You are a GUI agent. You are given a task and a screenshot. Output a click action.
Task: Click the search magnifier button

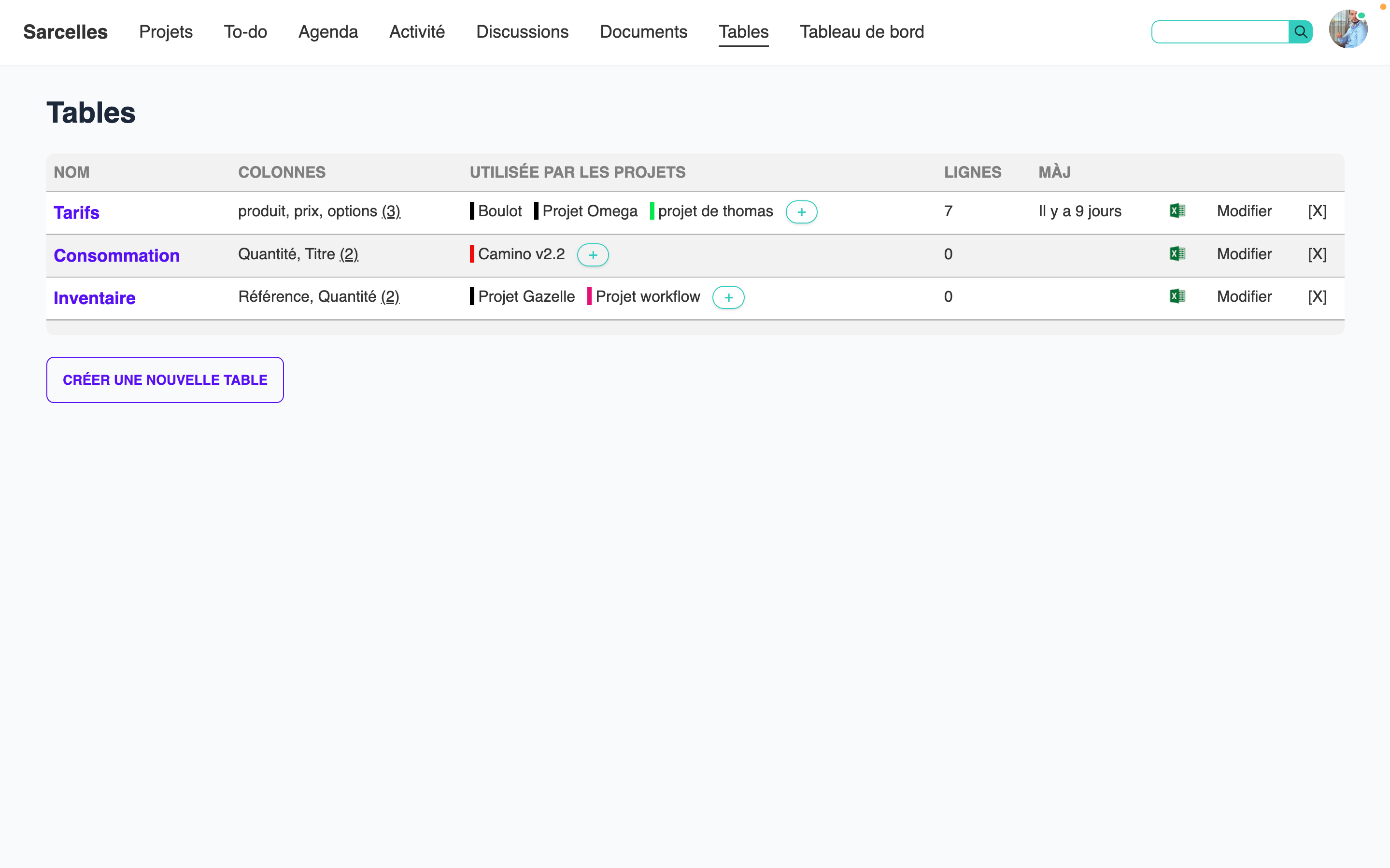1301,31
